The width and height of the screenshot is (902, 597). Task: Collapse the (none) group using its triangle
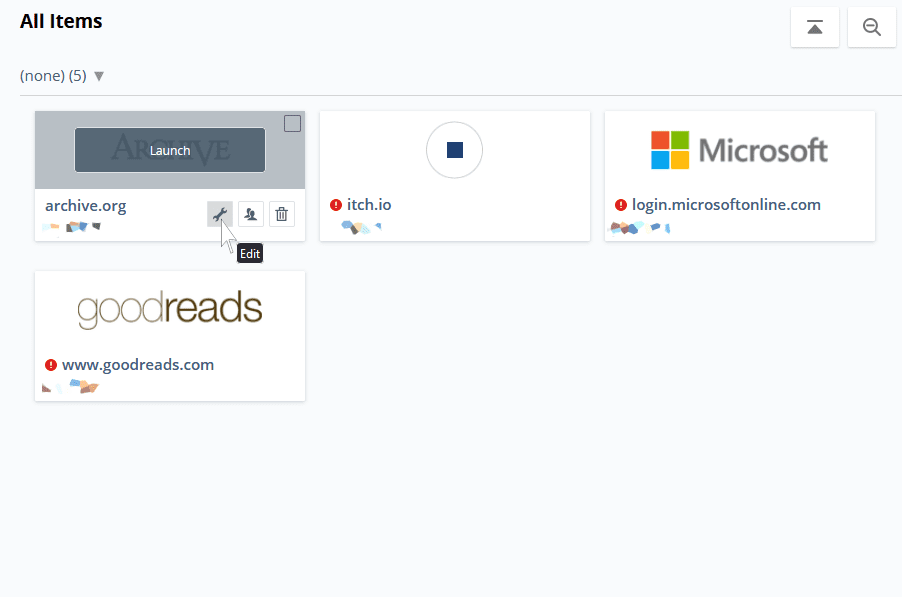(99, 76)
